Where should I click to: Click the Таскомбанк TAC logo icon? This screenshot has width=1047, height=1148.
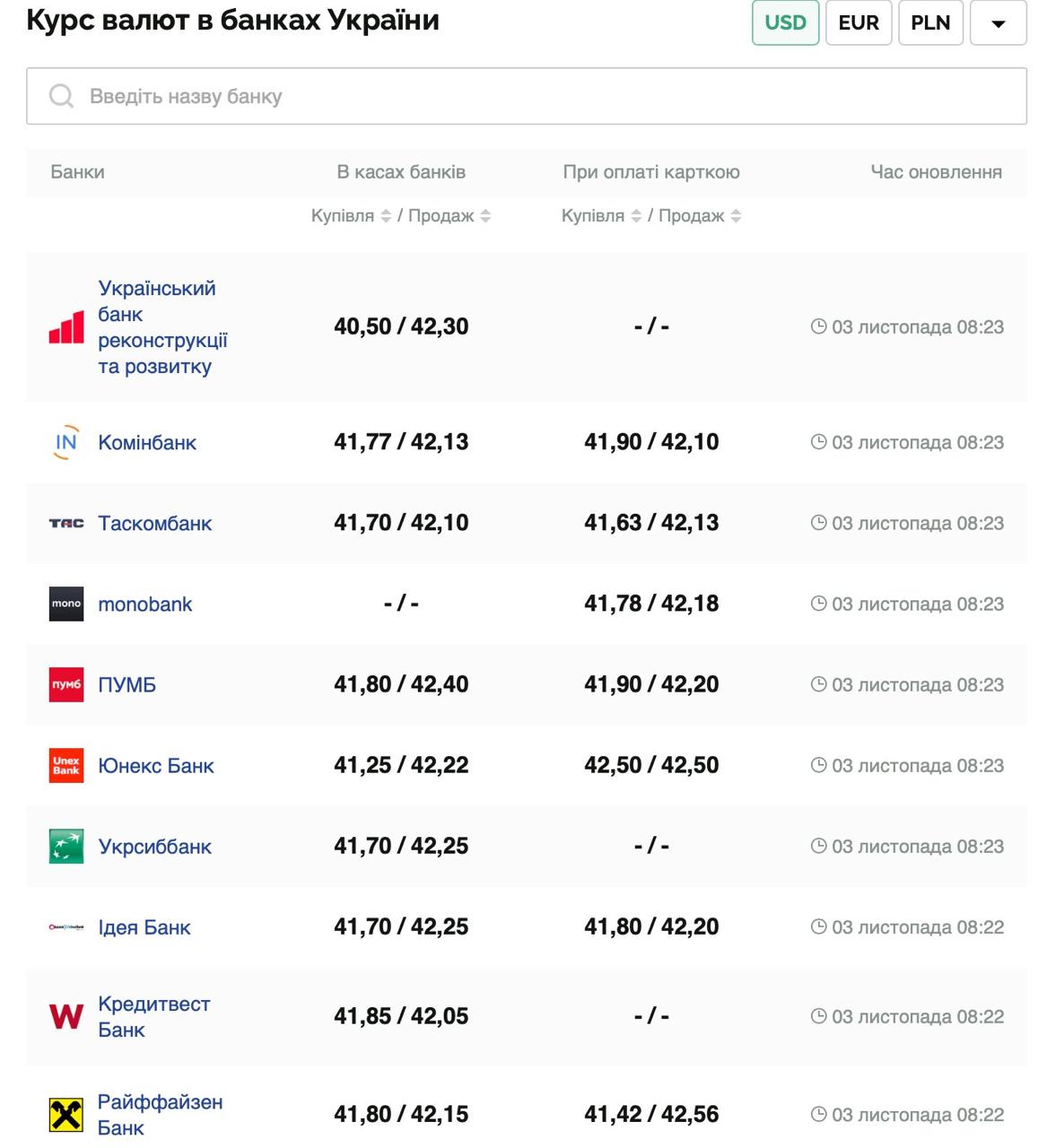coord(66,524)
